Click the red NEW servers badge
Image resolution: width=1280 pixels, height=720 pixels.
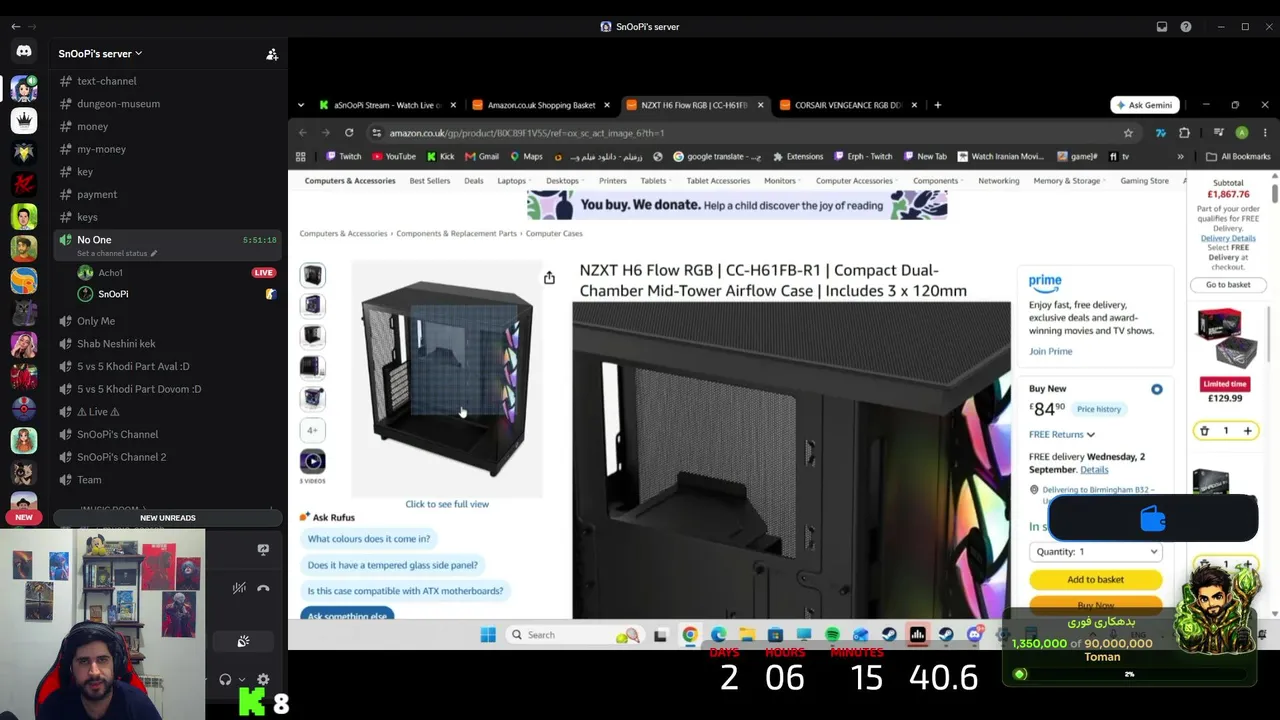(x=24, y=517)
